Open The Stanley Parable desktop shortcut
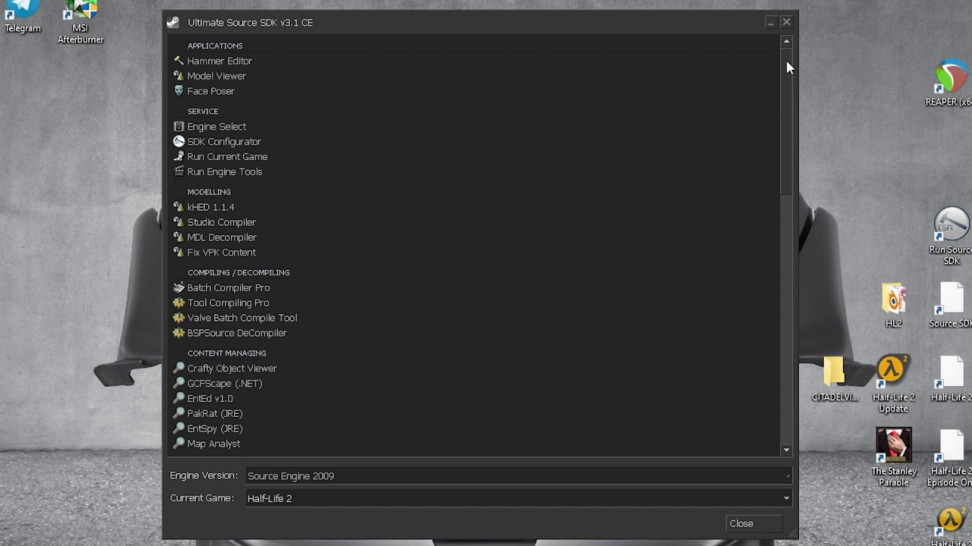 click(893, 456)
